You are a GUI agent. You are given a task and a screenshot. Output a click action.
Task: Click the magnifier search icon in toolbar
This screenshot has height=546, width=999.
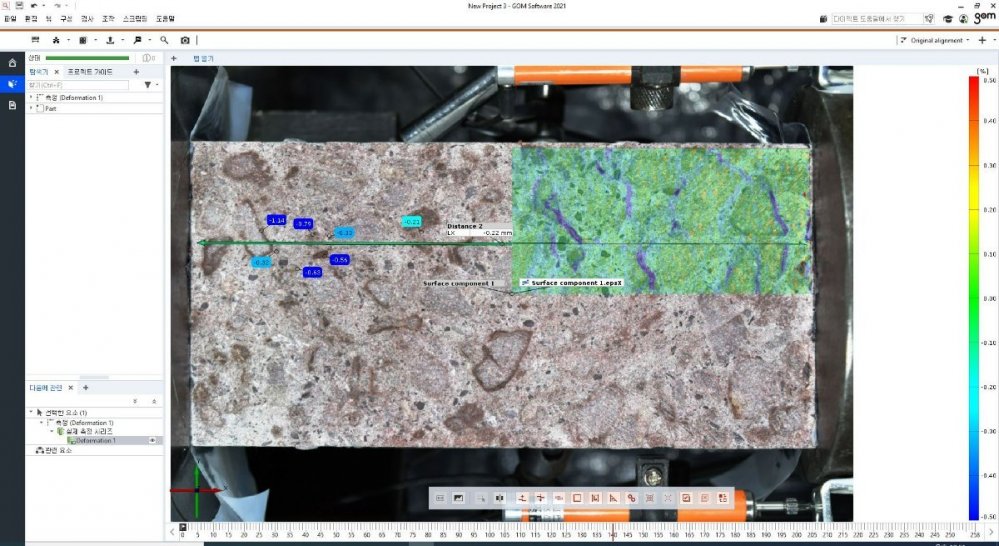[x=164, y=40]
